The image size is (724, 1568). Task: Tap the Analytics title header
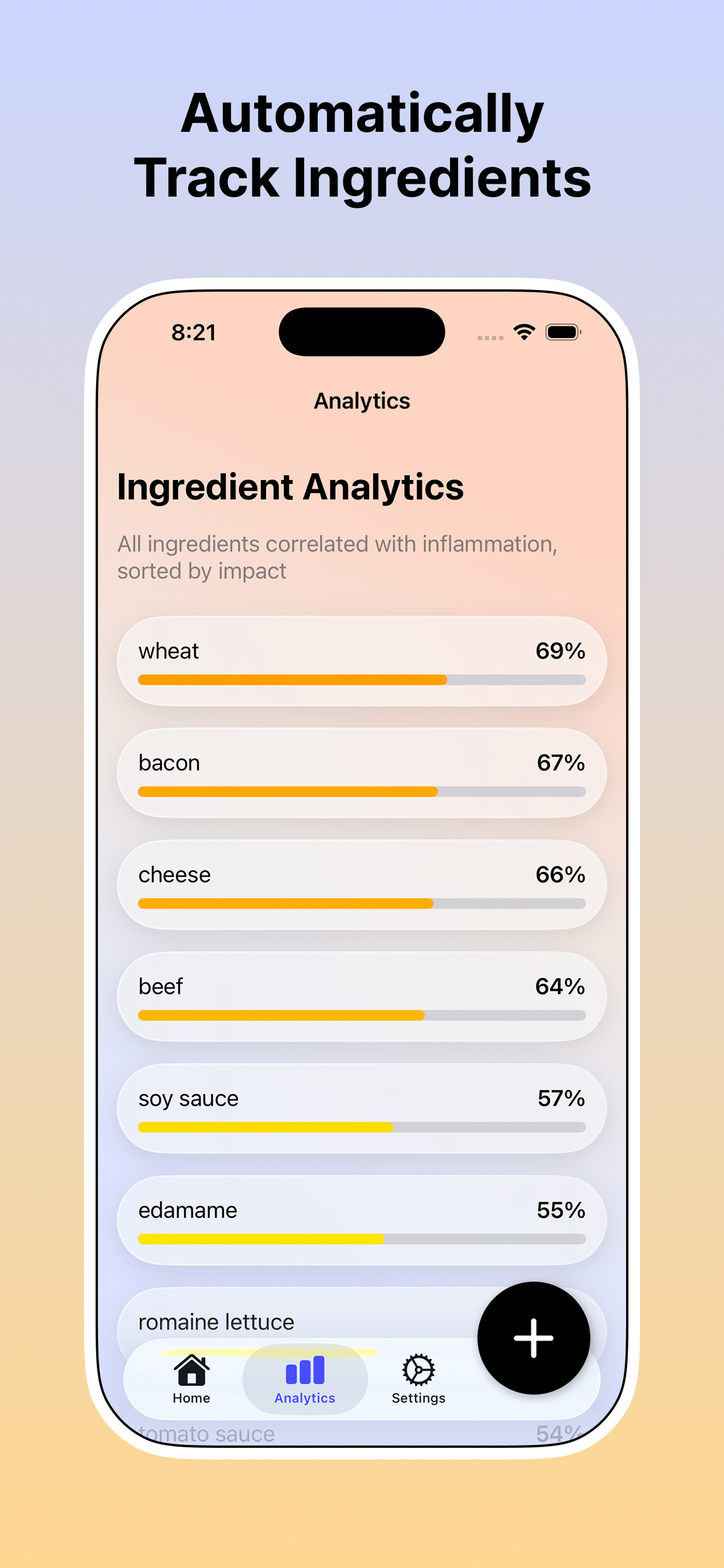[361, 401]
